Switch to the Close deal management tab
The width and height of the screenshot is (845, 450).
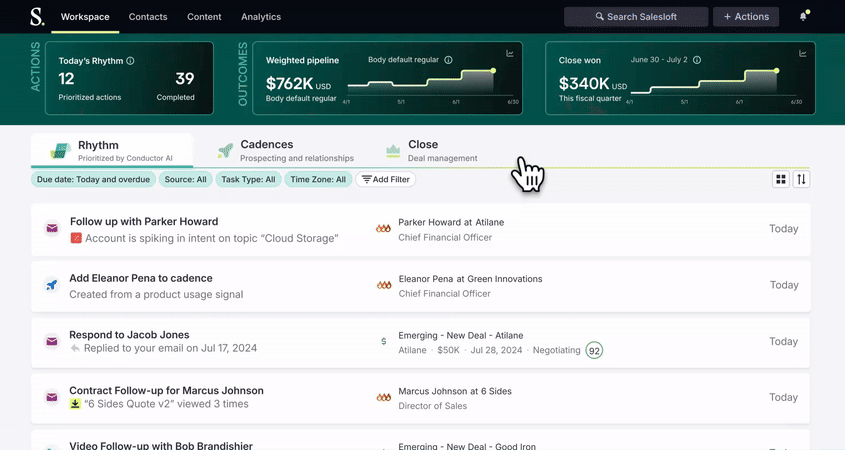(432, 150)
